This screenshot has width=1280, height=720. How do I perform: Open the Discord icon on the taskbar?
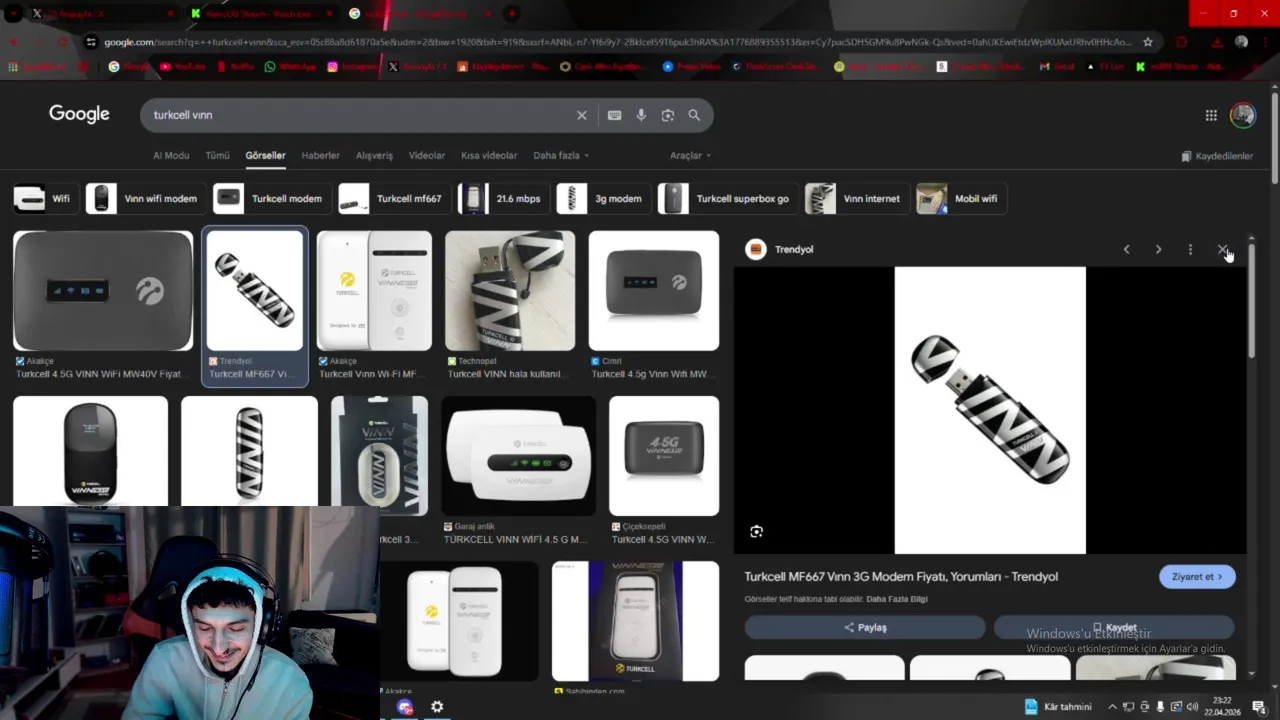click(405, 707)
